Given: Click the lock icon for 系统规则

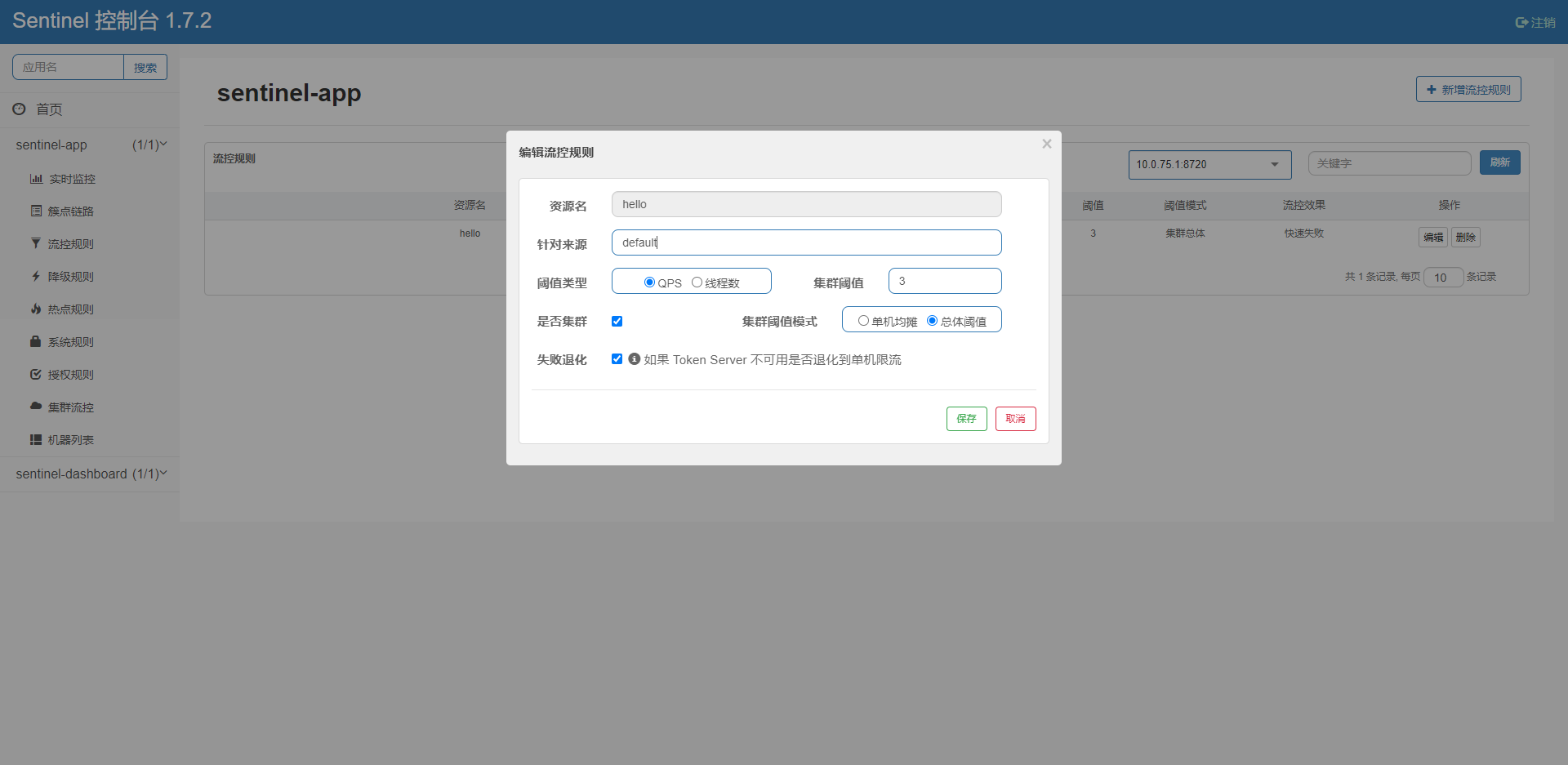Looking at the screenshot, I should (x=36, y=341).
